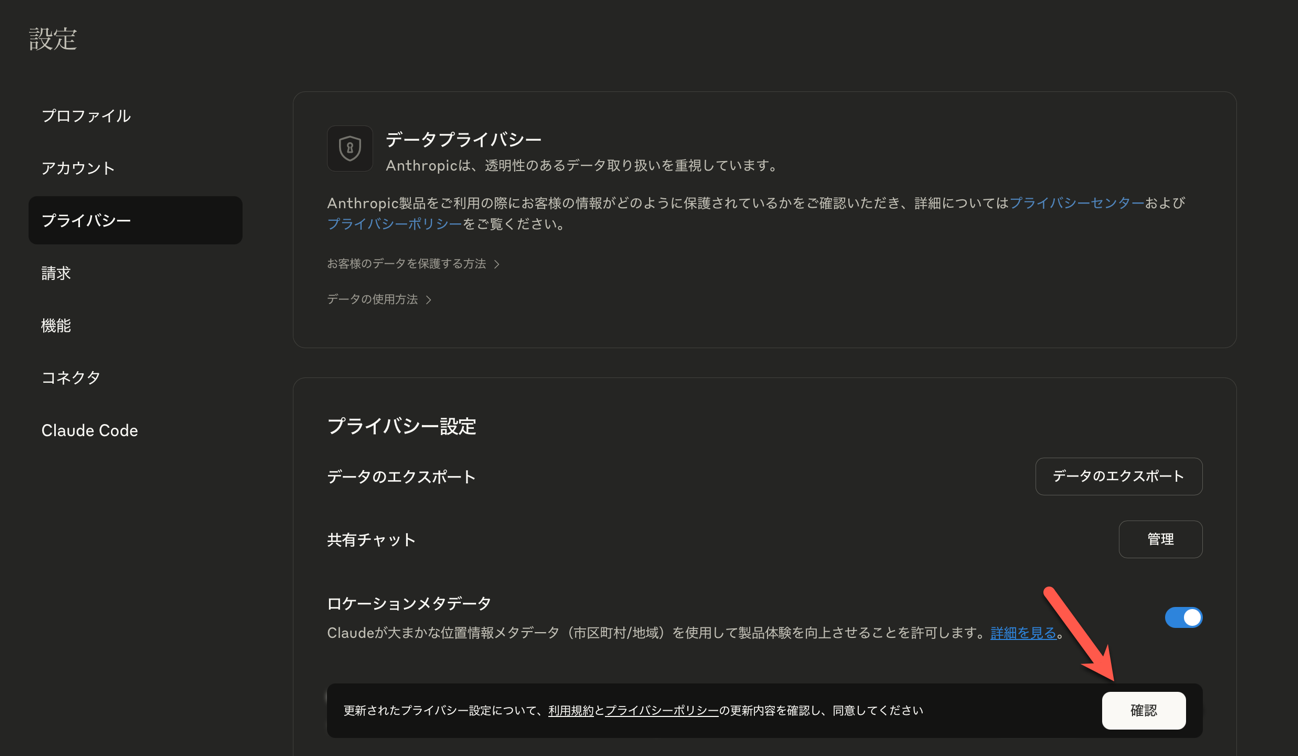
Task: Expand お客様のデータを保護する方法 section
Action: click(413, 264)
